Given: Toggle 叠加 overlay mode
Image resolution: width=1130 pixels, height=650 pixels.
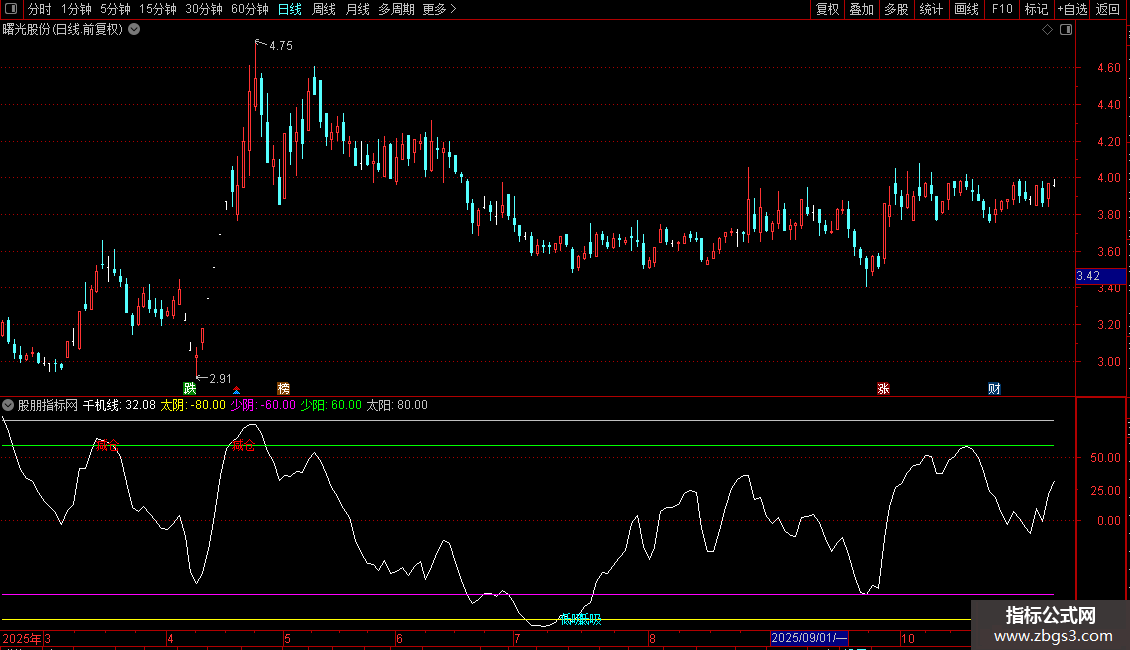Looking at the screenshot, I should click(x=861, y=9).
